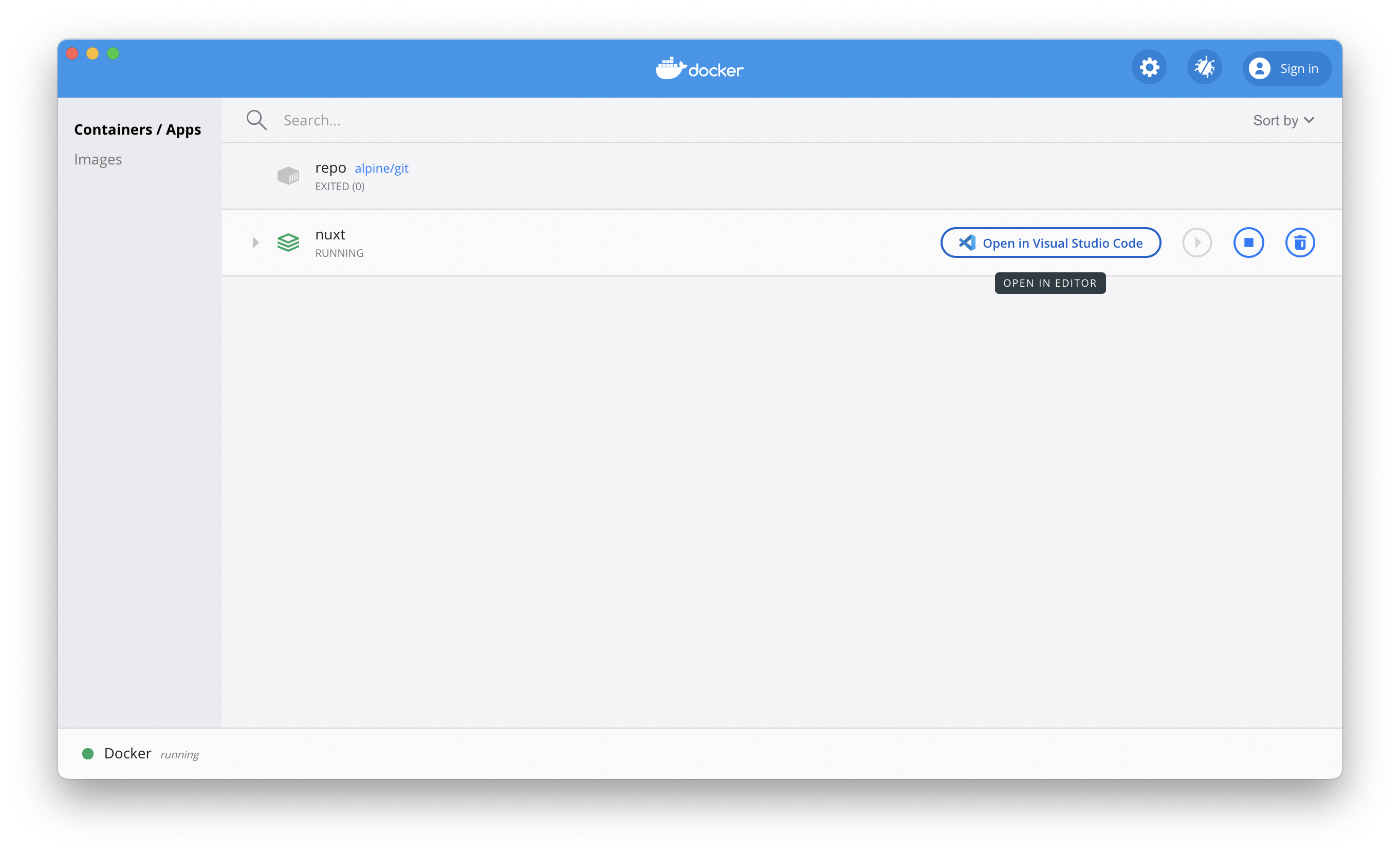
Task: Click the nuxt stack icon
Action: (288, 243)
